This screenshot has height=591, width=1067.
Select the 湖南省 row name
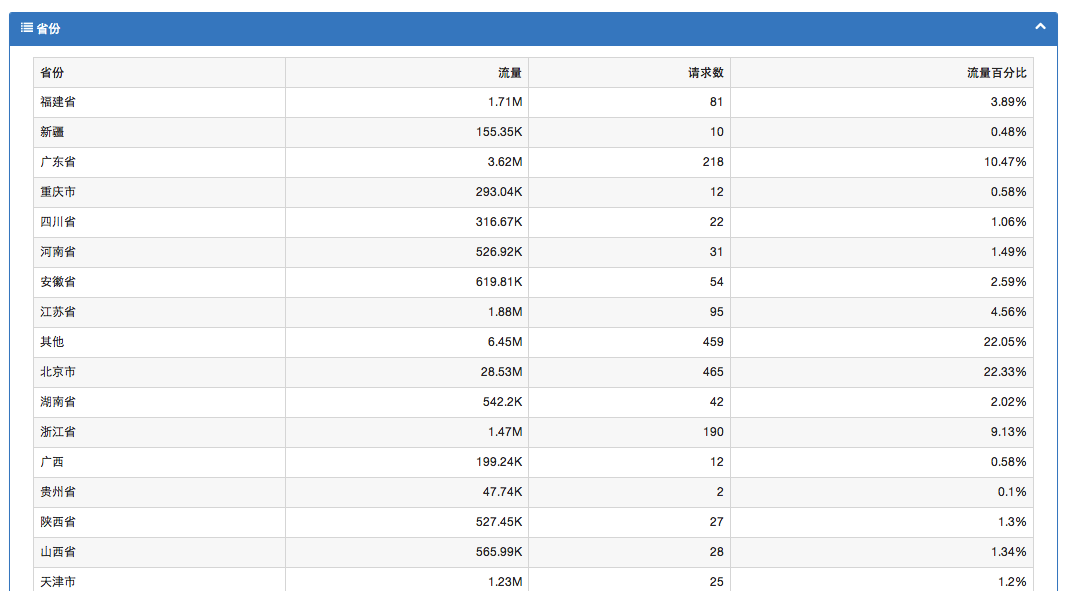tap(58, 402)
